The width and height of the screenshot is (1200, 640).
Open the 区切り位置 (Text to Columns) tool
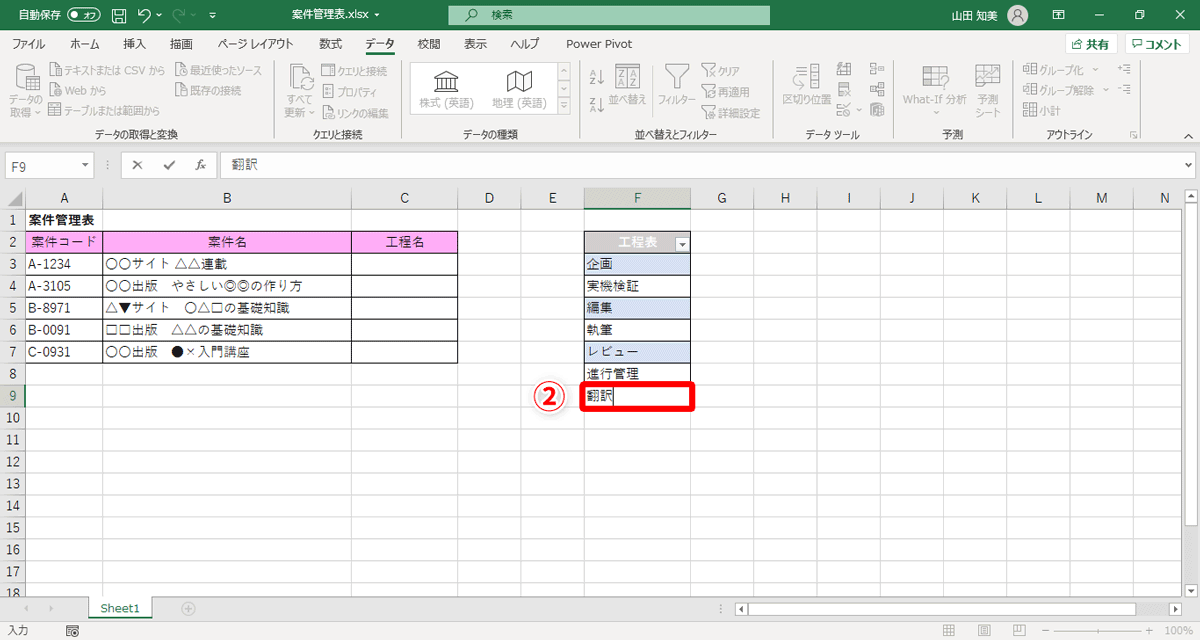pos(806,88)
